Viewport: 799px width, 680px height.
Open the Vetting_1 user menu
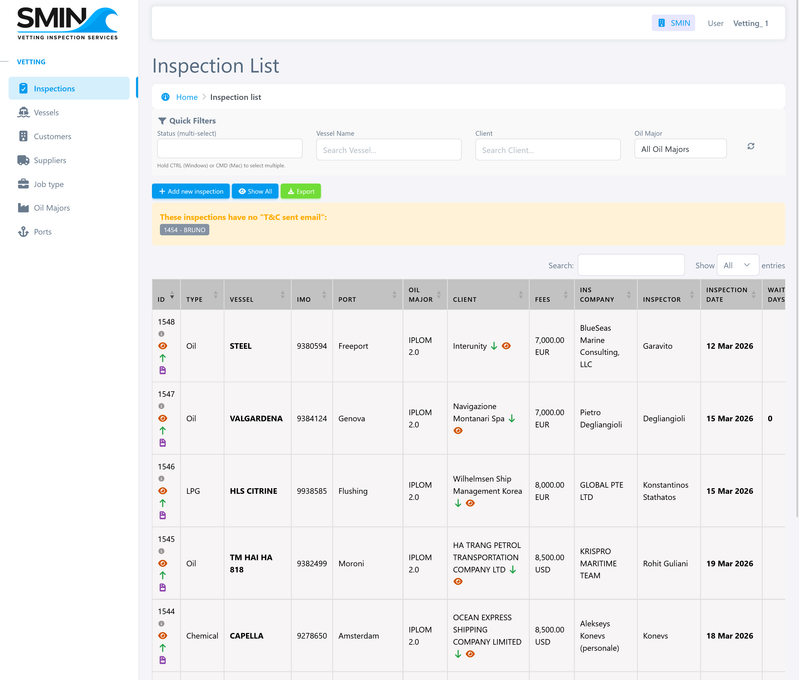click(750, 23)
